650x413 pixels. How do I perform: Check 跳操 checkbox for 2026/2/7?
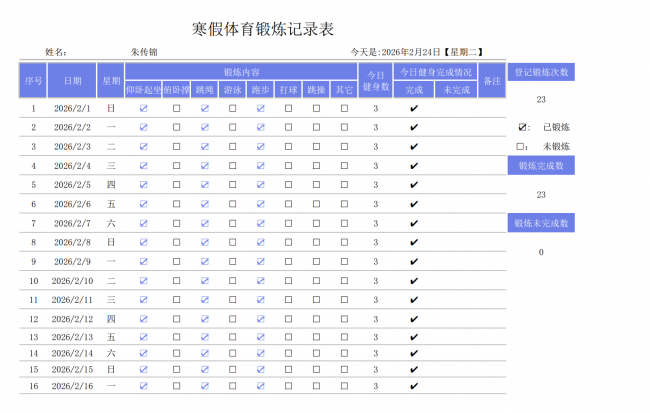point(316,223)
